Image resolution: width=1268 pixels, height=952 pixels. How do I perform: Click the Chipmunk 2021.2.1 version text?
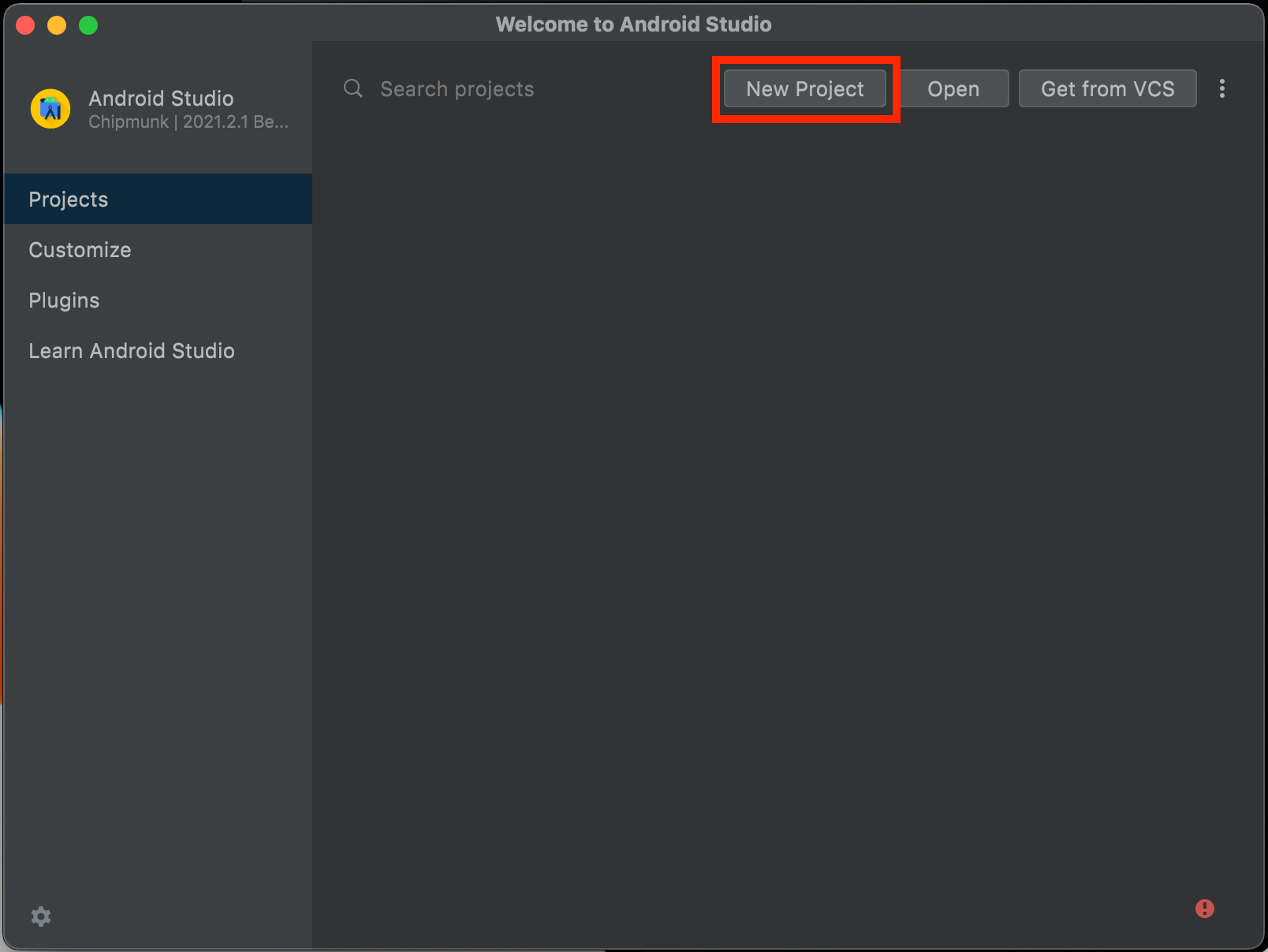[x=188, y=121]
